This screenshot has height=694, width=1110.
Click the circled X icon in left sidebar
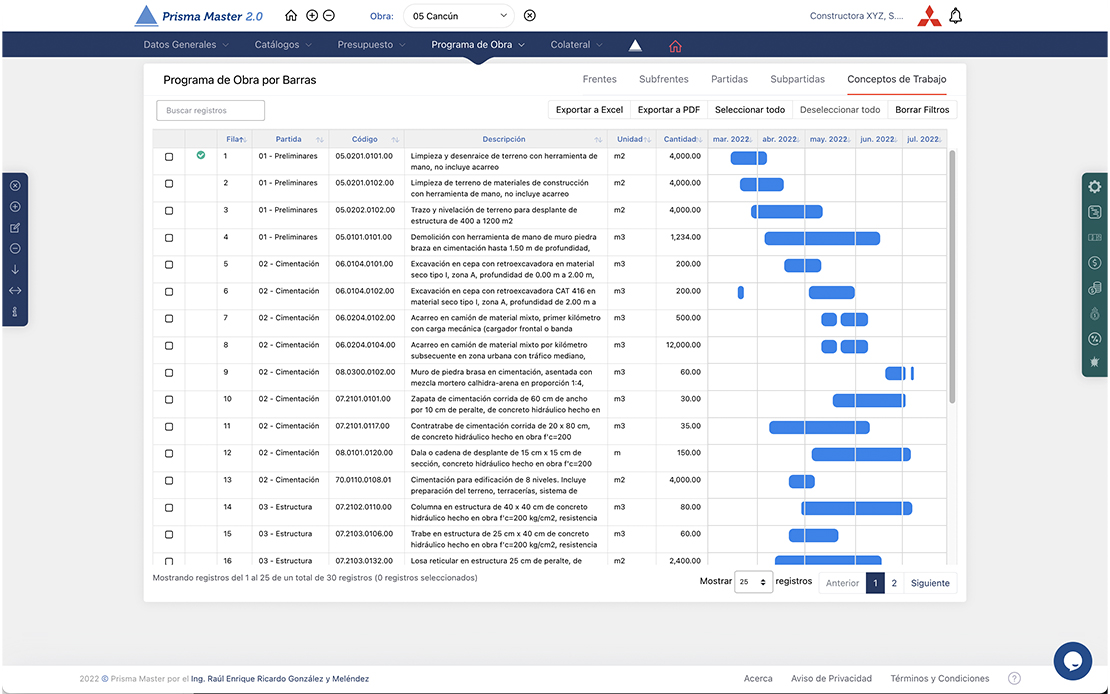coord(15,186)
